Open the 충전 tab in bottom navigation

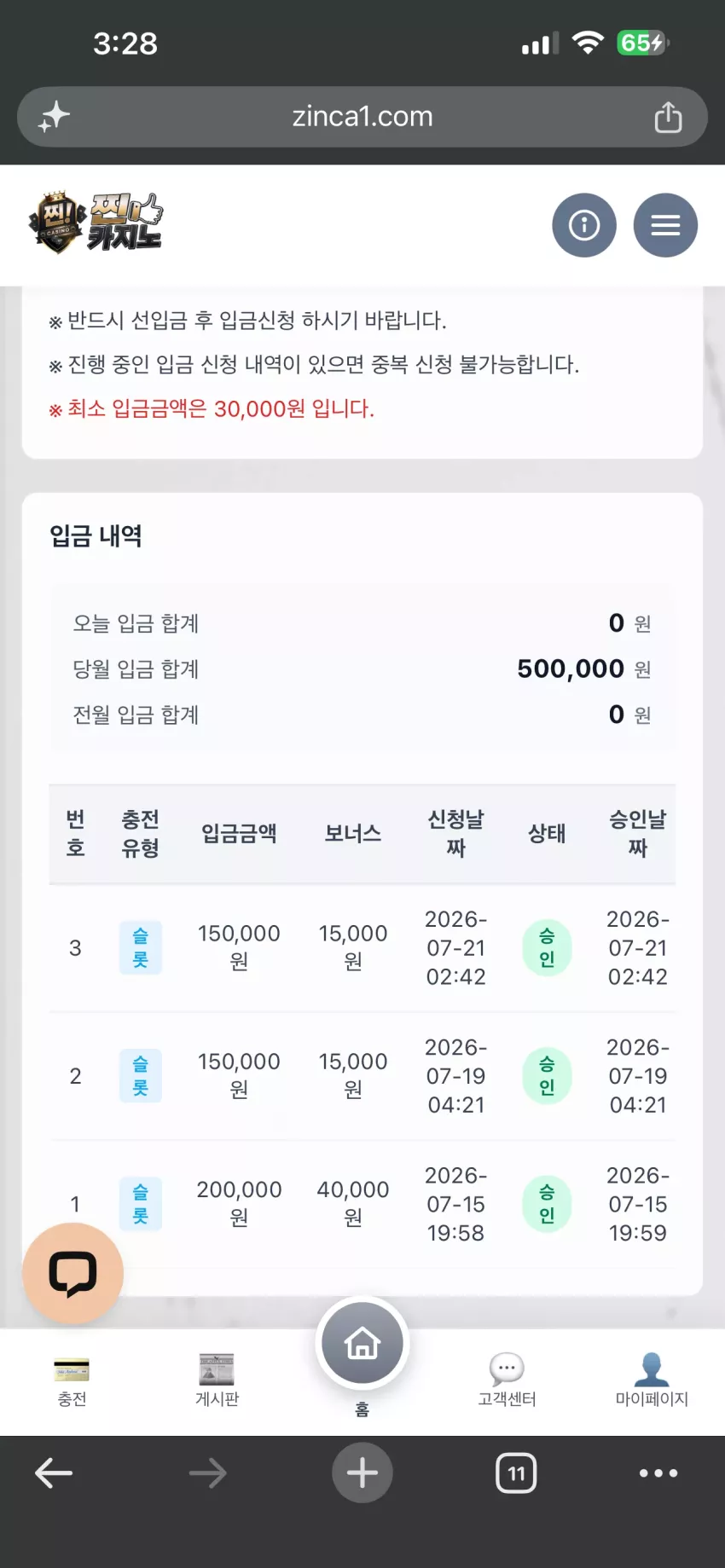tap(72, 1381)
